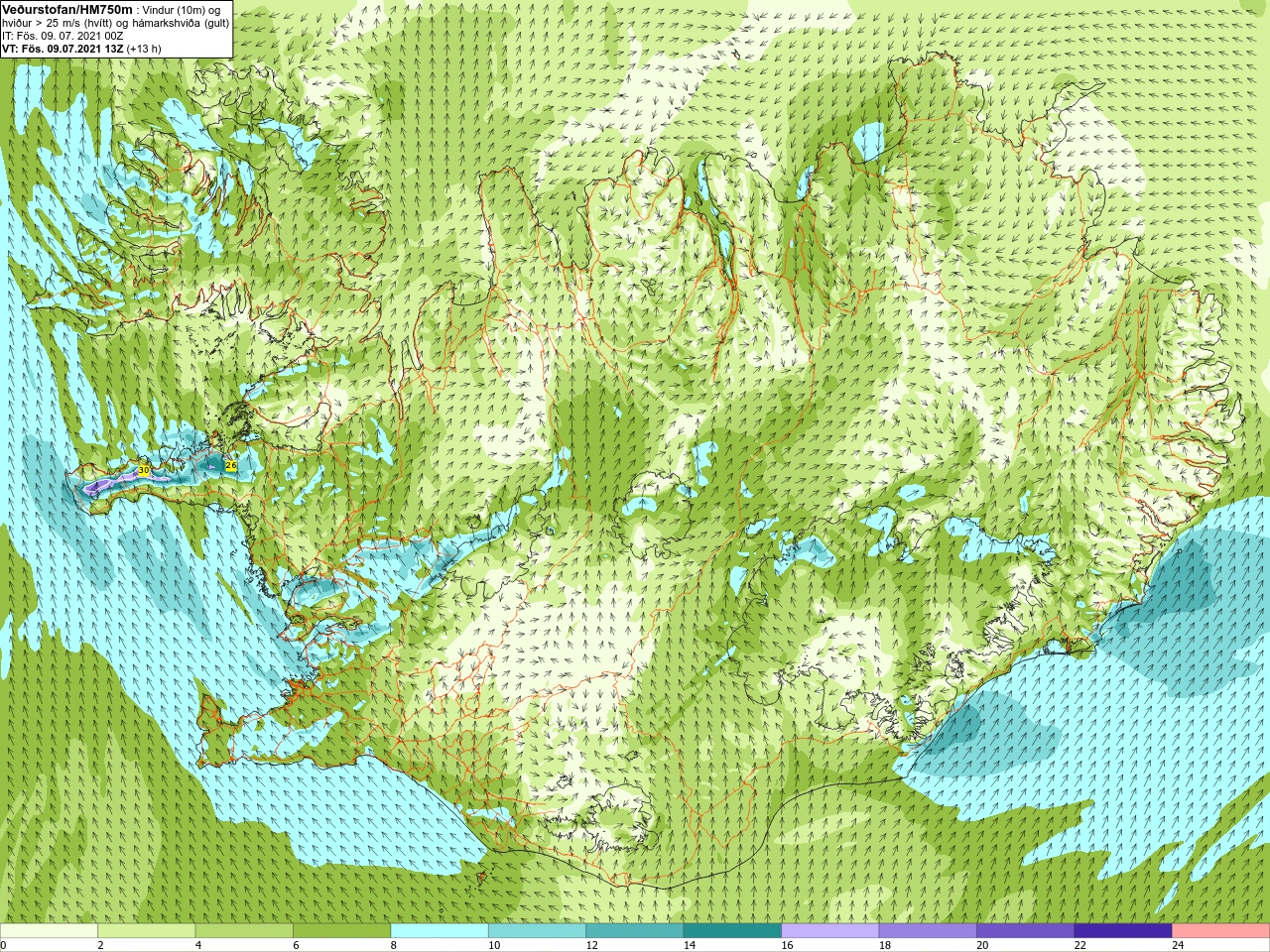Click the '4' label on the scale
Image resolution: width=1270 pixels, height=952 pixels.
[198, 945]
